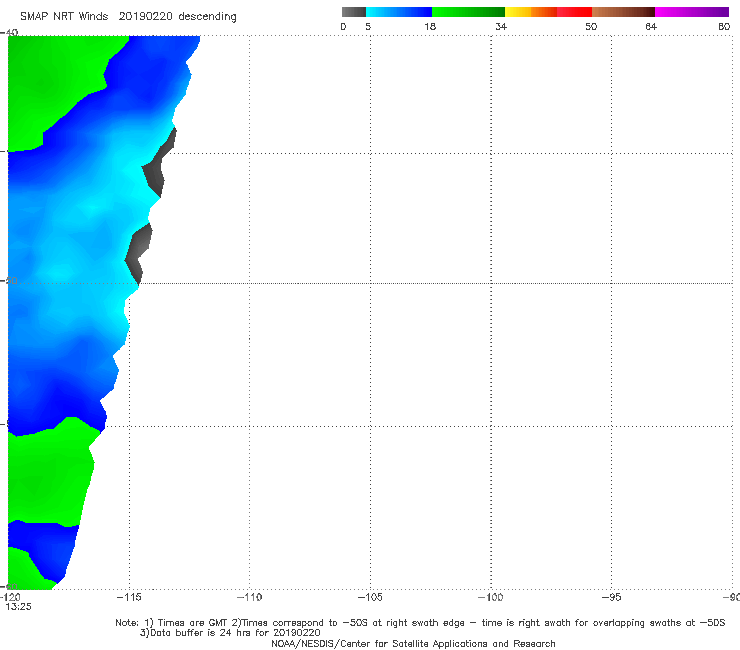
Task: Click the color bar label '18'
Action: [430, 26]
